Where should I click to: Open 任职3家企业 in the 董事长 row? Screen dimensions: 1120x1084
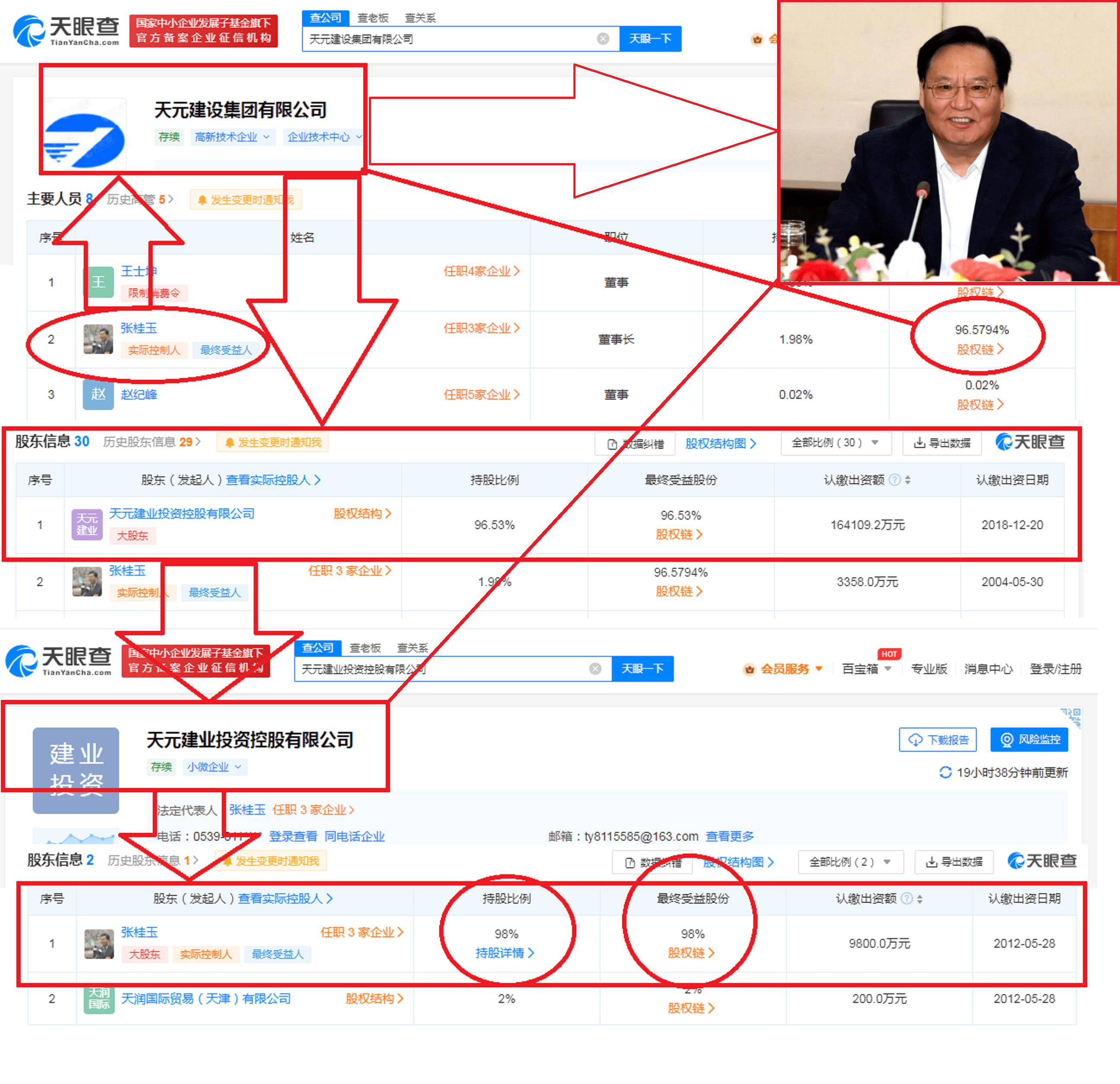[x=482, y=328]
